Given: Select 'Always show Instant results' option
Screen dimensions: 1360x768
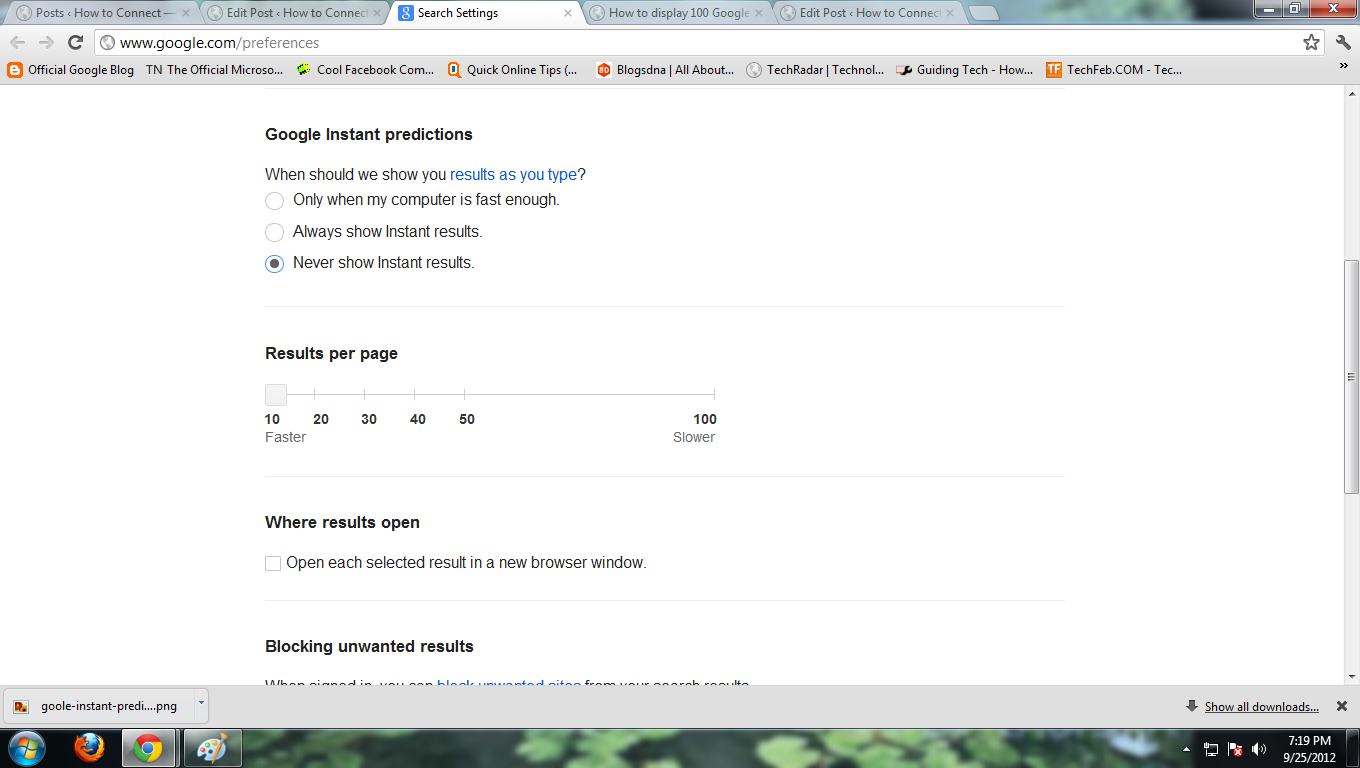Looking at the screenshot, I should click(x=274, y=233).
